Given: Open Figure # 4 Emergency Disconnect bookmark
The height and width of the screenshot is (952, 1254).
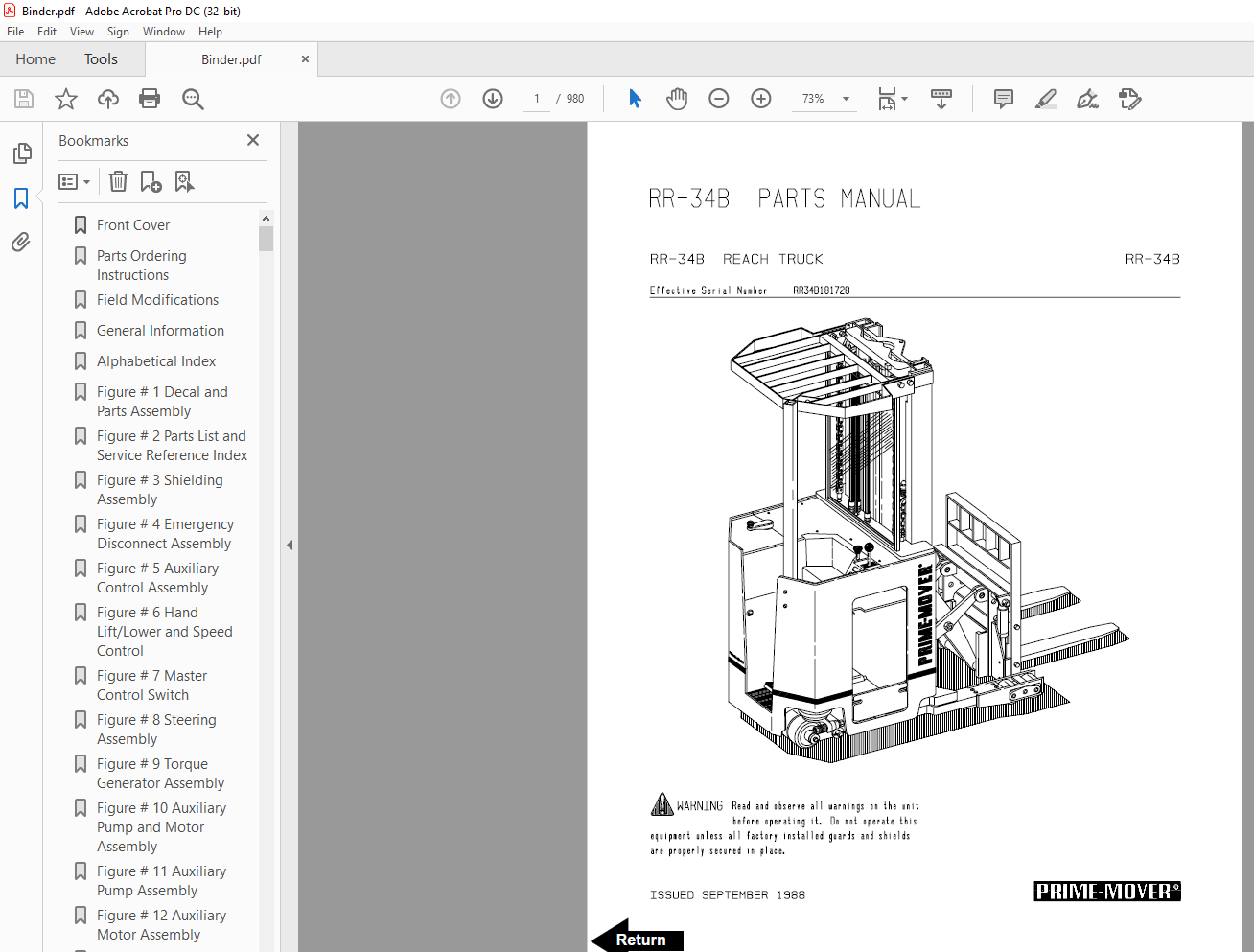Looking at the screenshot, I should (165, 534).
